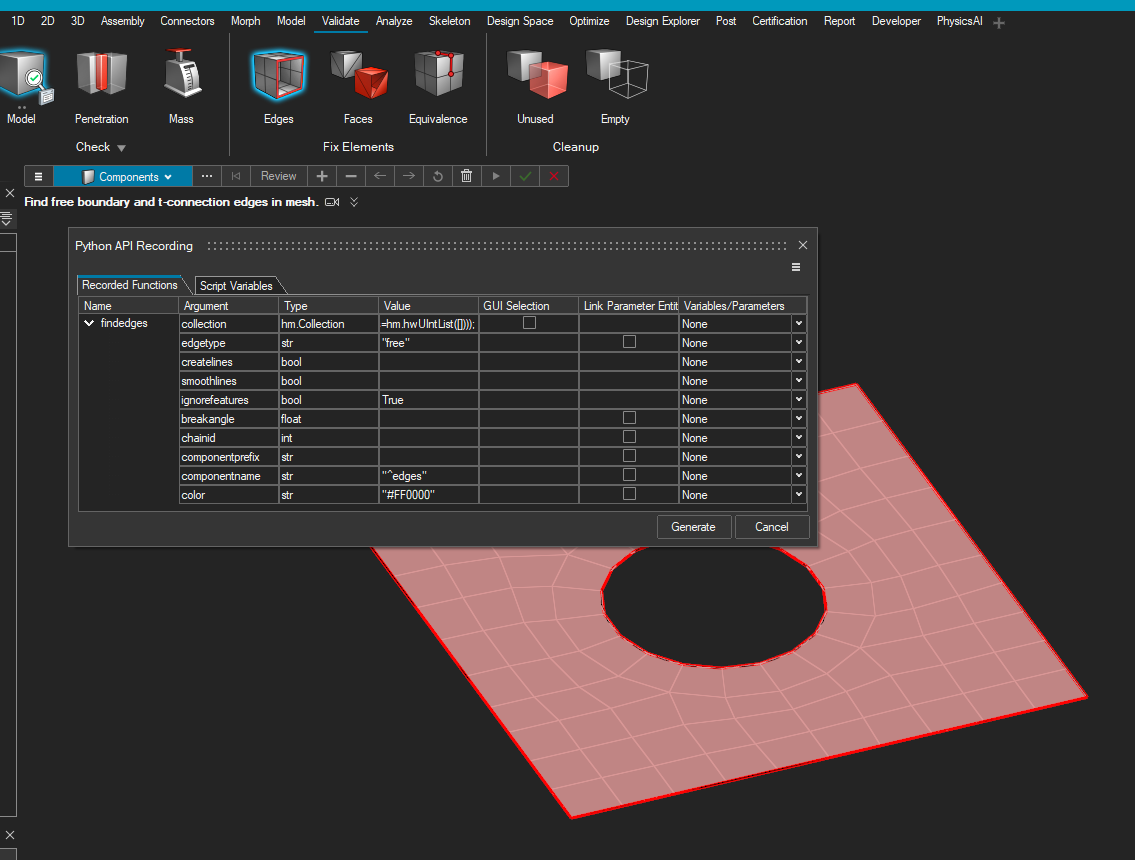
Task: Click the Review button
Action: click(x=279, y=176)
